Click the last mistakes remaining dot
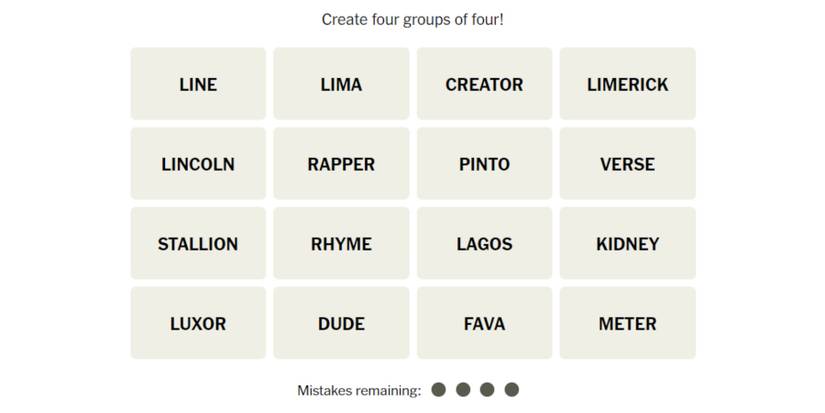Viewport: 825px width, 413px height. pyautogui.click(x=512, y=390)
